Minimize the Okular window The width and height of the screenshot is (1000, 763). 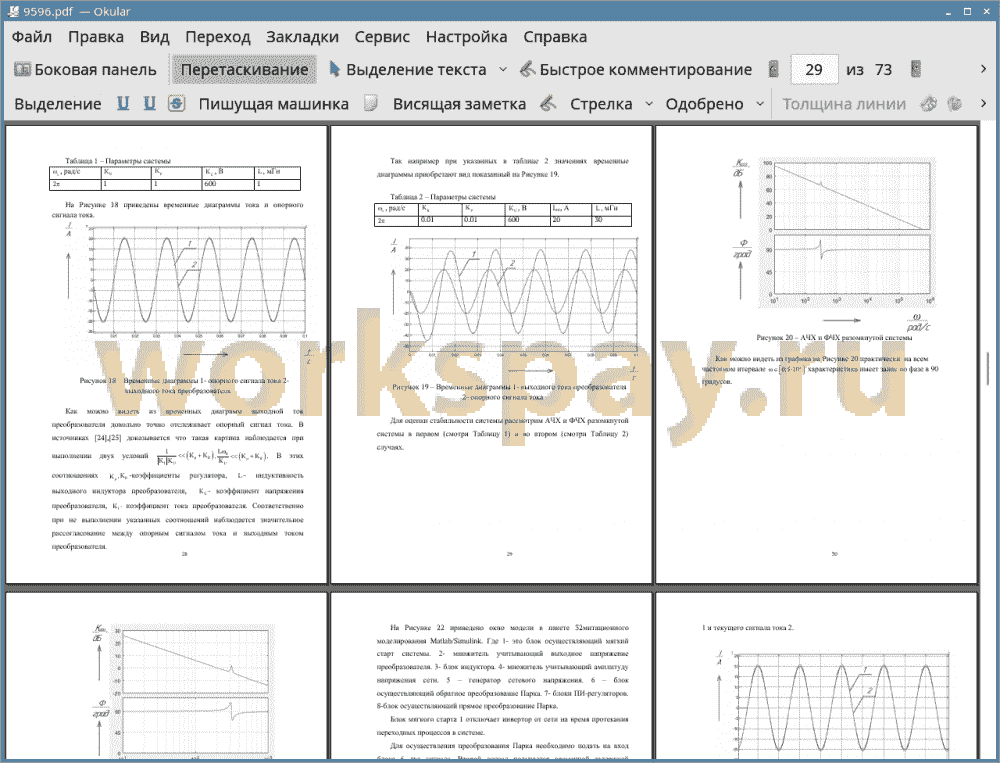949,11
